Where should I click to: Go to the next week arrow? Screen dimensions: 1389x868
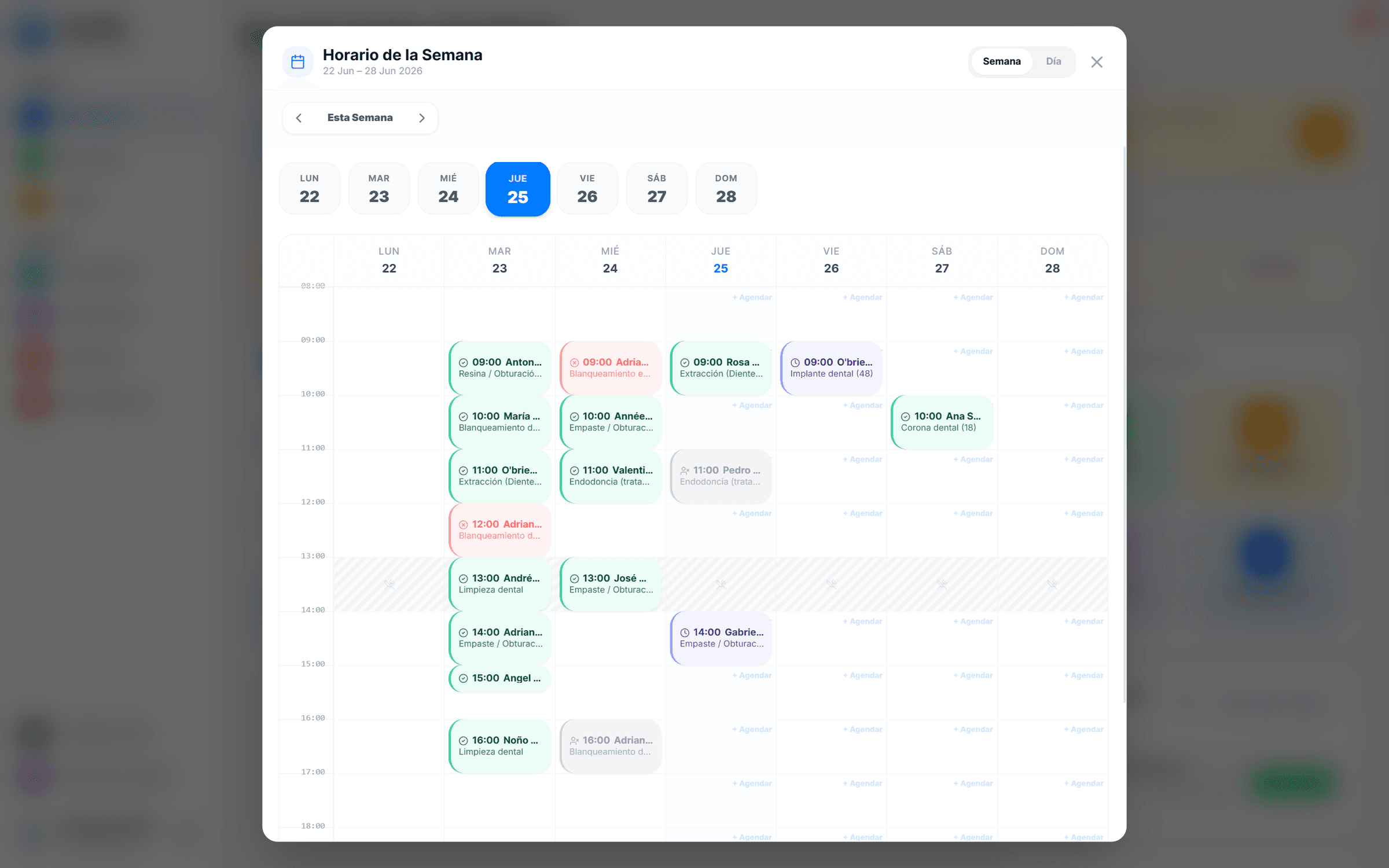(x=422, y=118)
